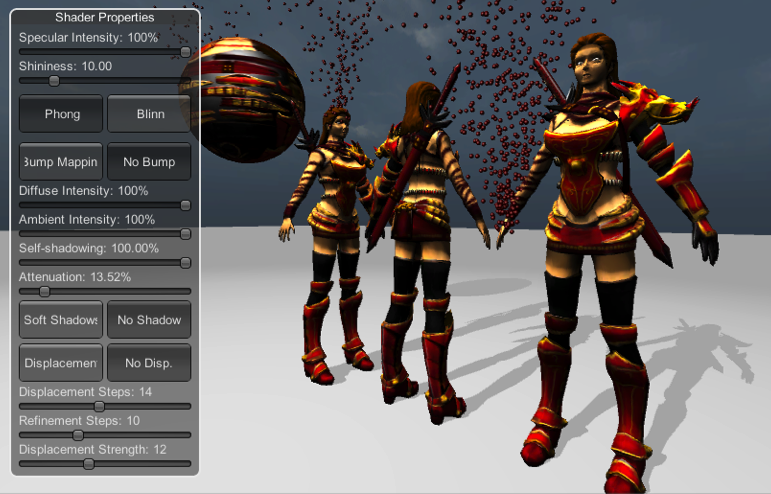Switch to Blinn shading mode
The height and width of the screenshot is (494, 771).
click(149, 114)
